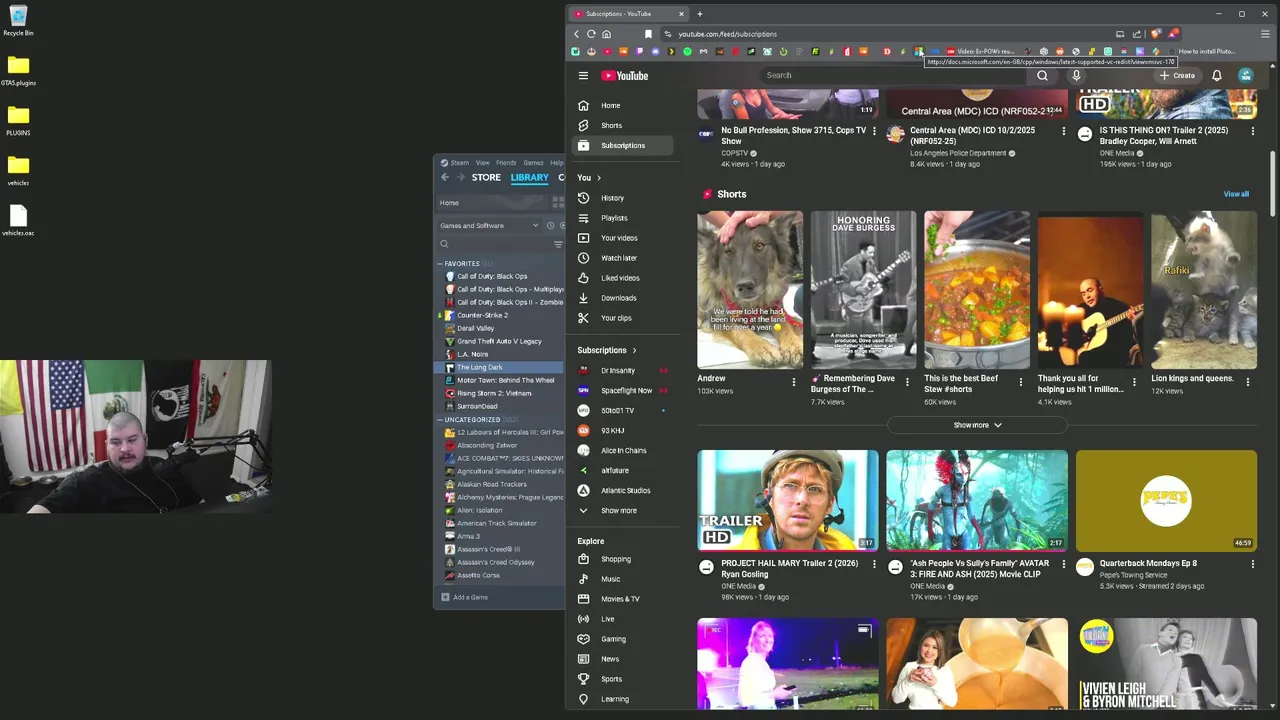Open the YouTube account avatar menu
1280x720 pixels.
[x=1246, y=75]
